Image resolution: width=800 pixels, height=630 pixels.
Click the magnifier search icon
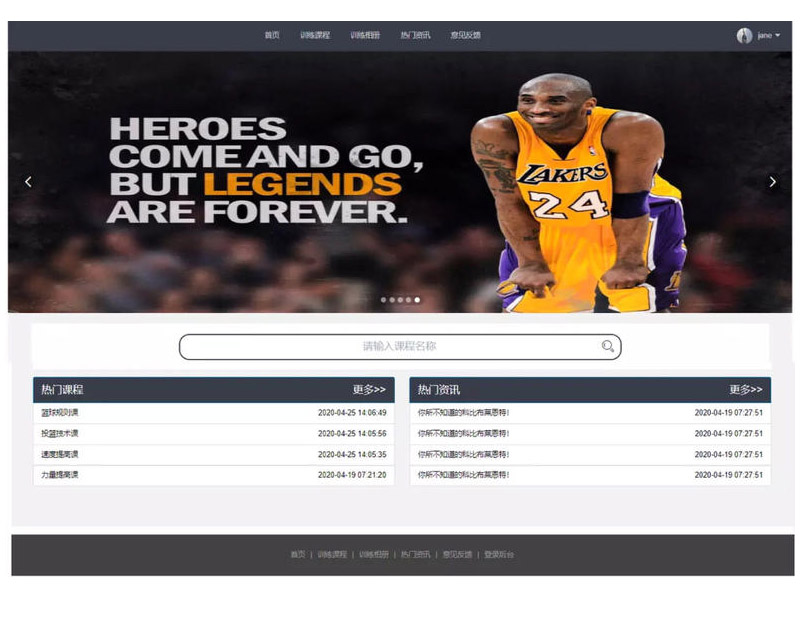[x=607, y=346]
